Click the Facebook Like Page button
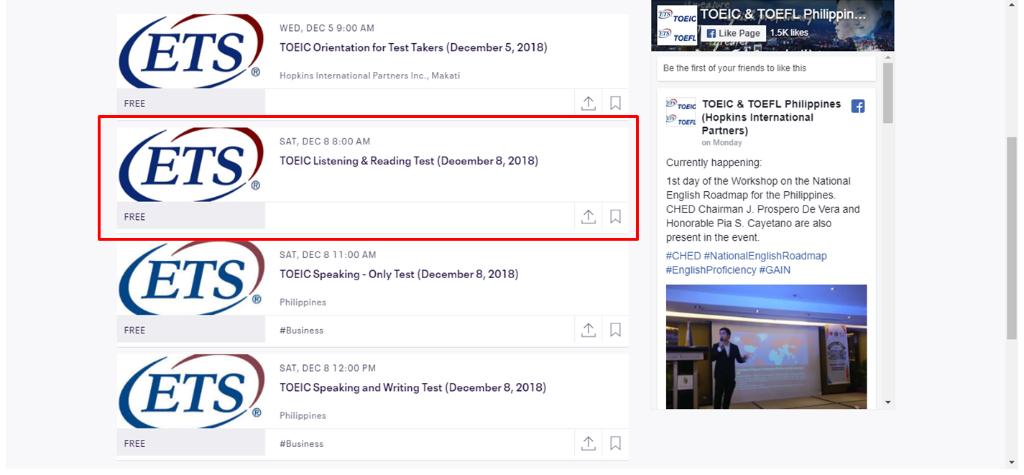The width and height of the screenshot is (1024, 475). 733,33
